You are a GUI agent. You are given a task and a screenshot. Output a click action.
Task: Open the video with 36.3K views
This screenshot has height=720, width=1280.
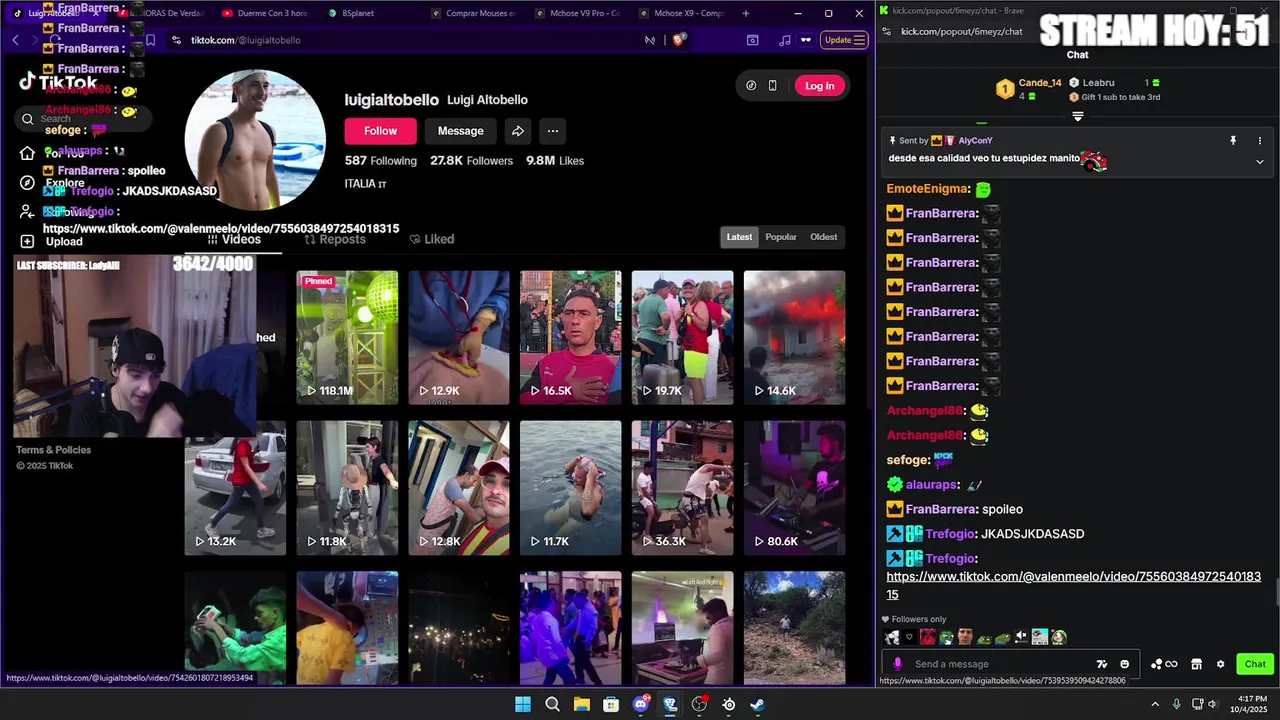pos(682,488)
